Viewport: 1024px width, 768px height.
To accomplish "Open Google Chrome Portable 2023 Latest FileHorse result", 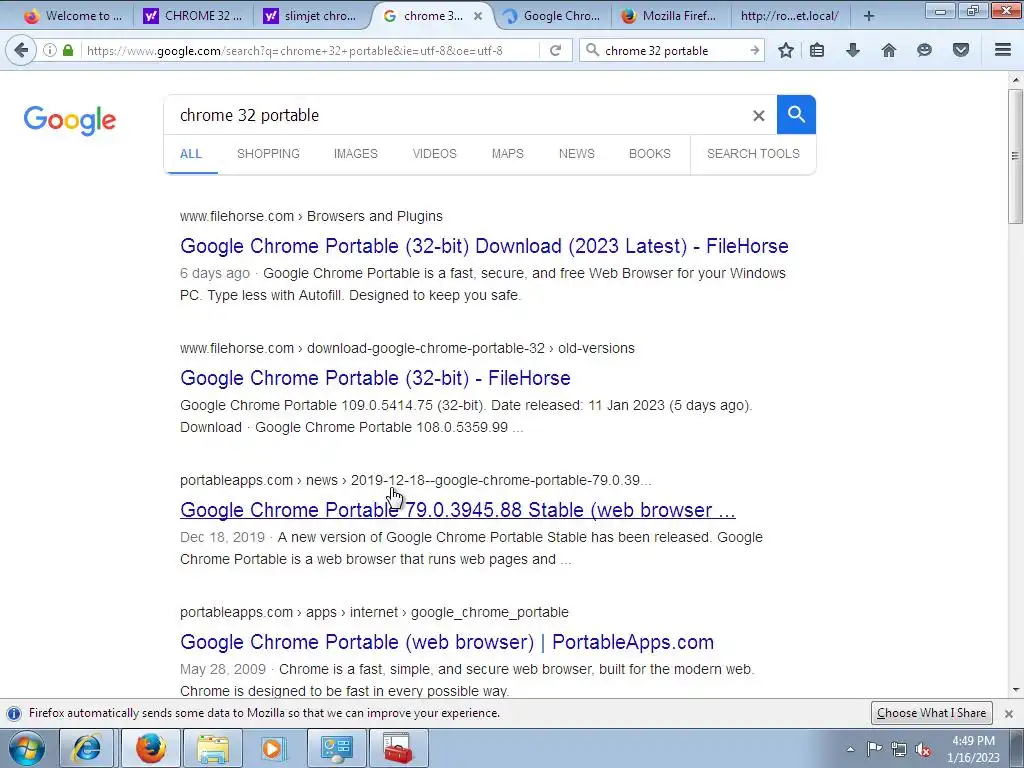I will 484,246.
